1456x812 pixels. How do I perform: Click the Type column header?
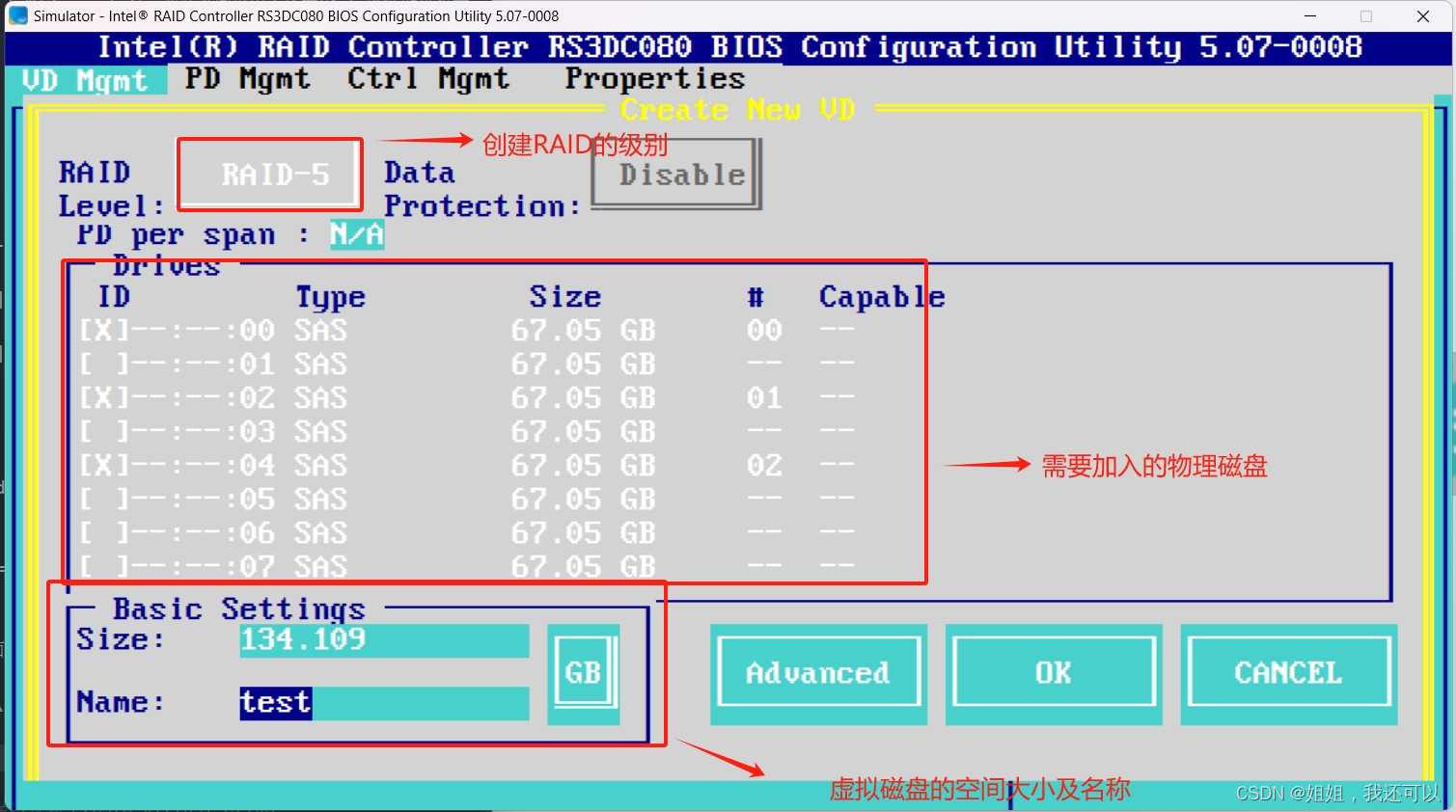coord(331,297)
